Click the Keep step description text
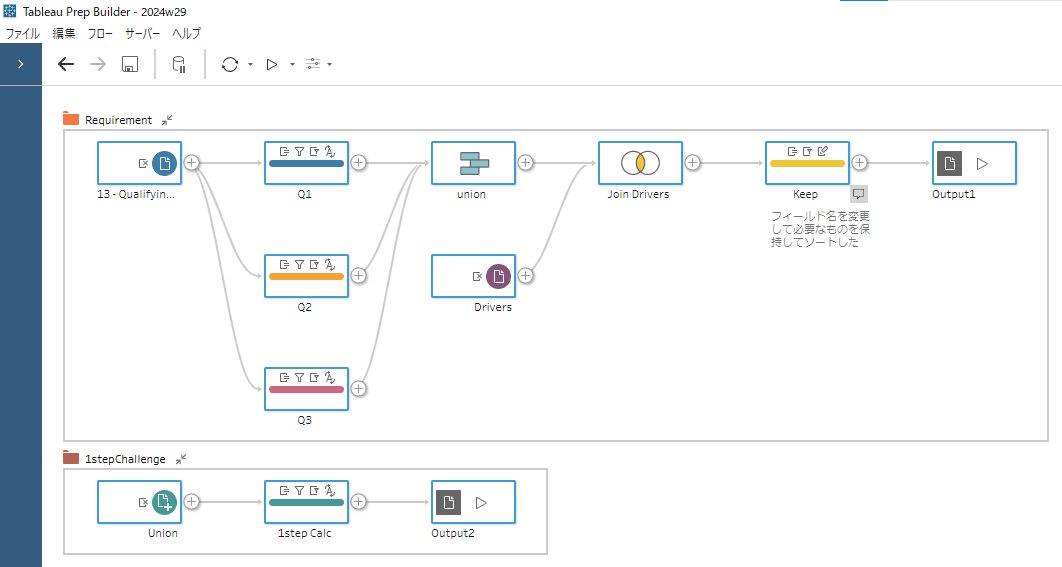 point(820,229)
